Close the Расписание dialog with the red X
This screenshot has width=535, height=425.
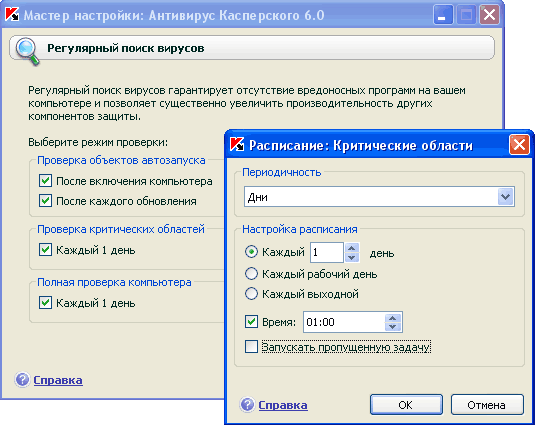coord(519,145)
